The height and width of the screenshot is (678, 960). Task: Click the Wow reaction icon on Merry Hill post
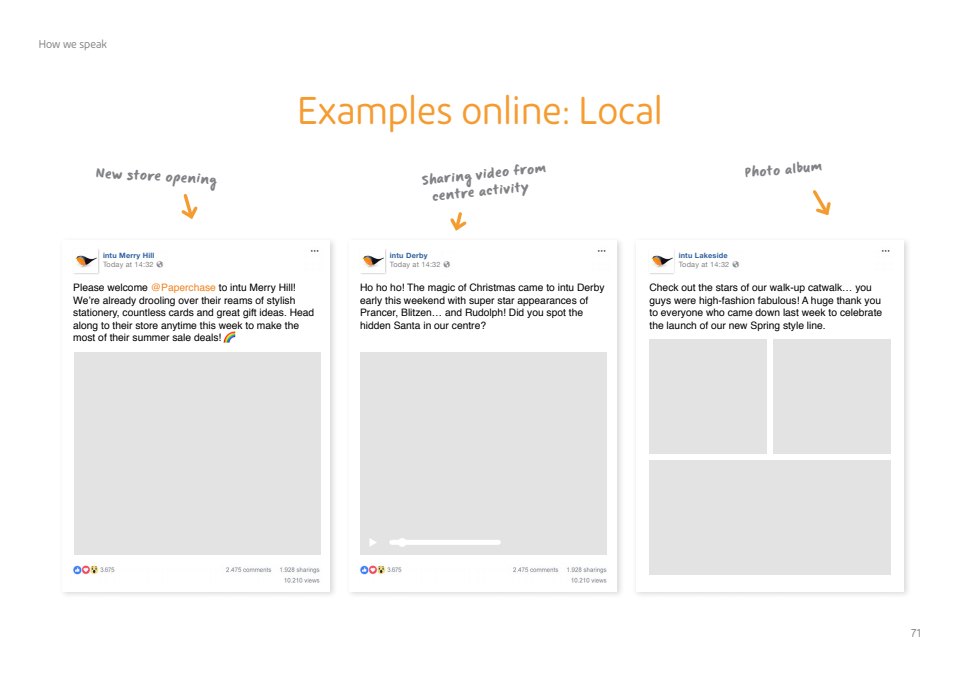coord(94,570)
